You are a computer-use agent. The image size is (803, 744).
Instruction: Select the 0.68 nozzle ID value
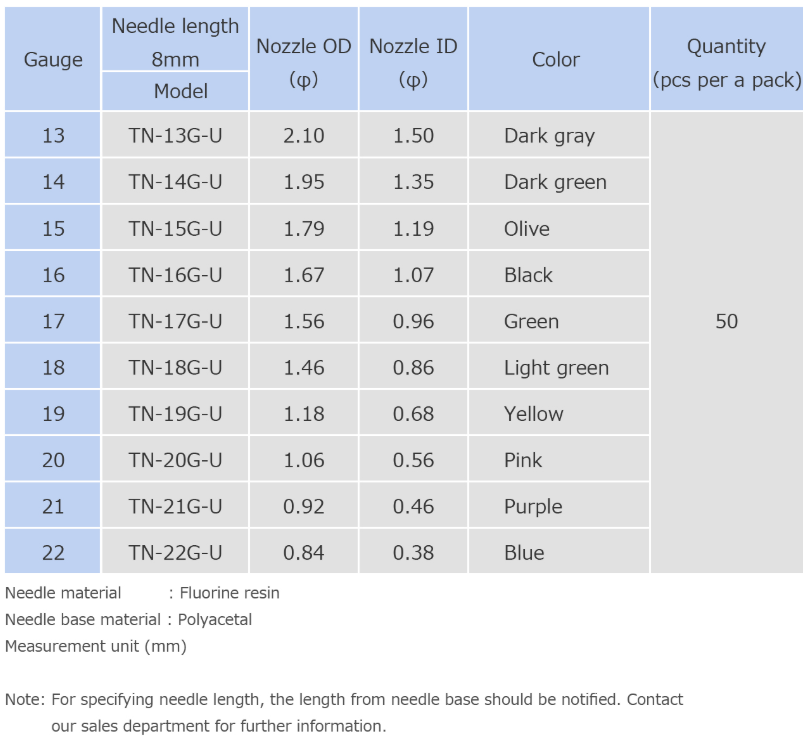click(x=413, y=414)
